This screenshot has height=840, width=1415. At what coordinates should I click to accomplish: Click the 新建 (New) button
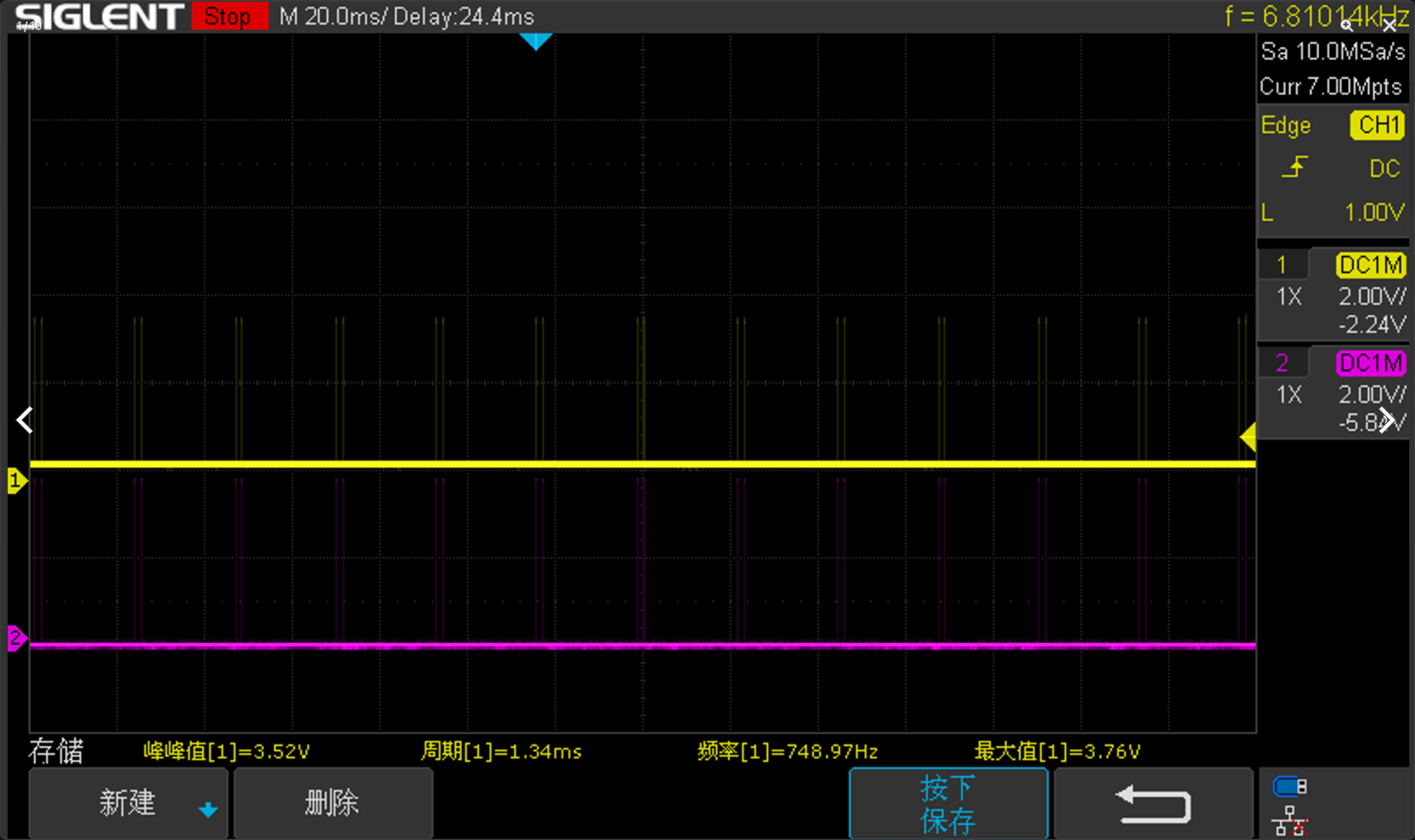pos(128,803)
